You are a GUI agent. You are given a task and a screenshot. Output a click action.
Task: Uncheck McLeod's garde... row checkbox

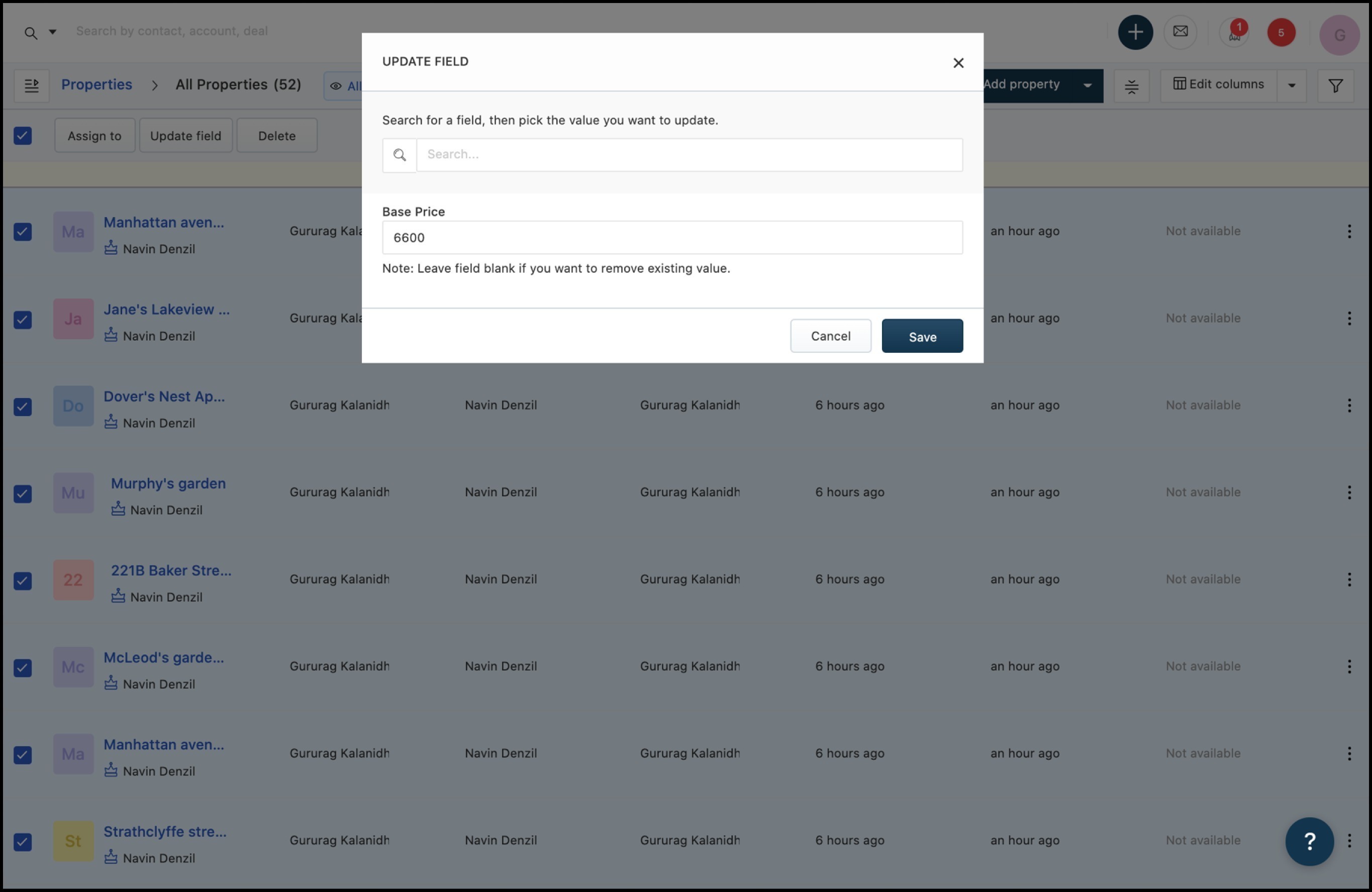pos(23,668)
